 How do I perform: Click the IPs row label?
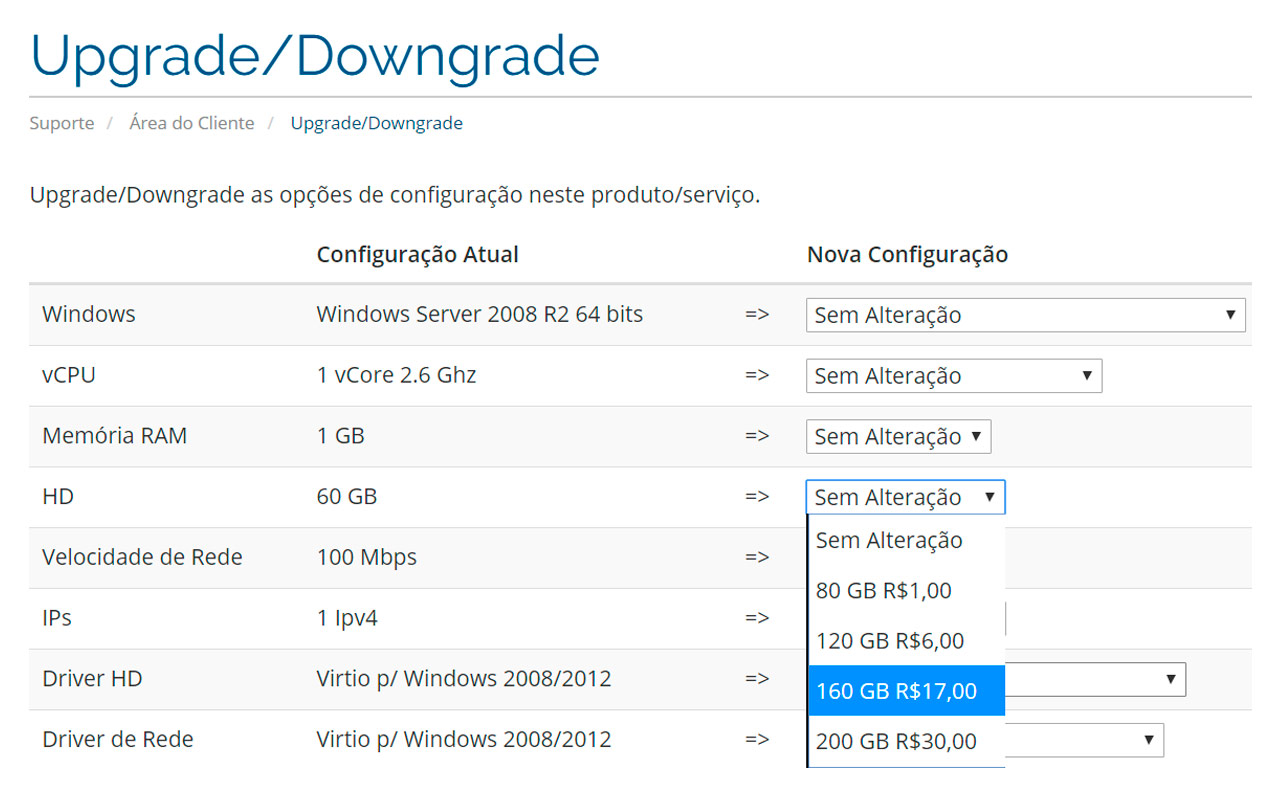coord(57,618)
